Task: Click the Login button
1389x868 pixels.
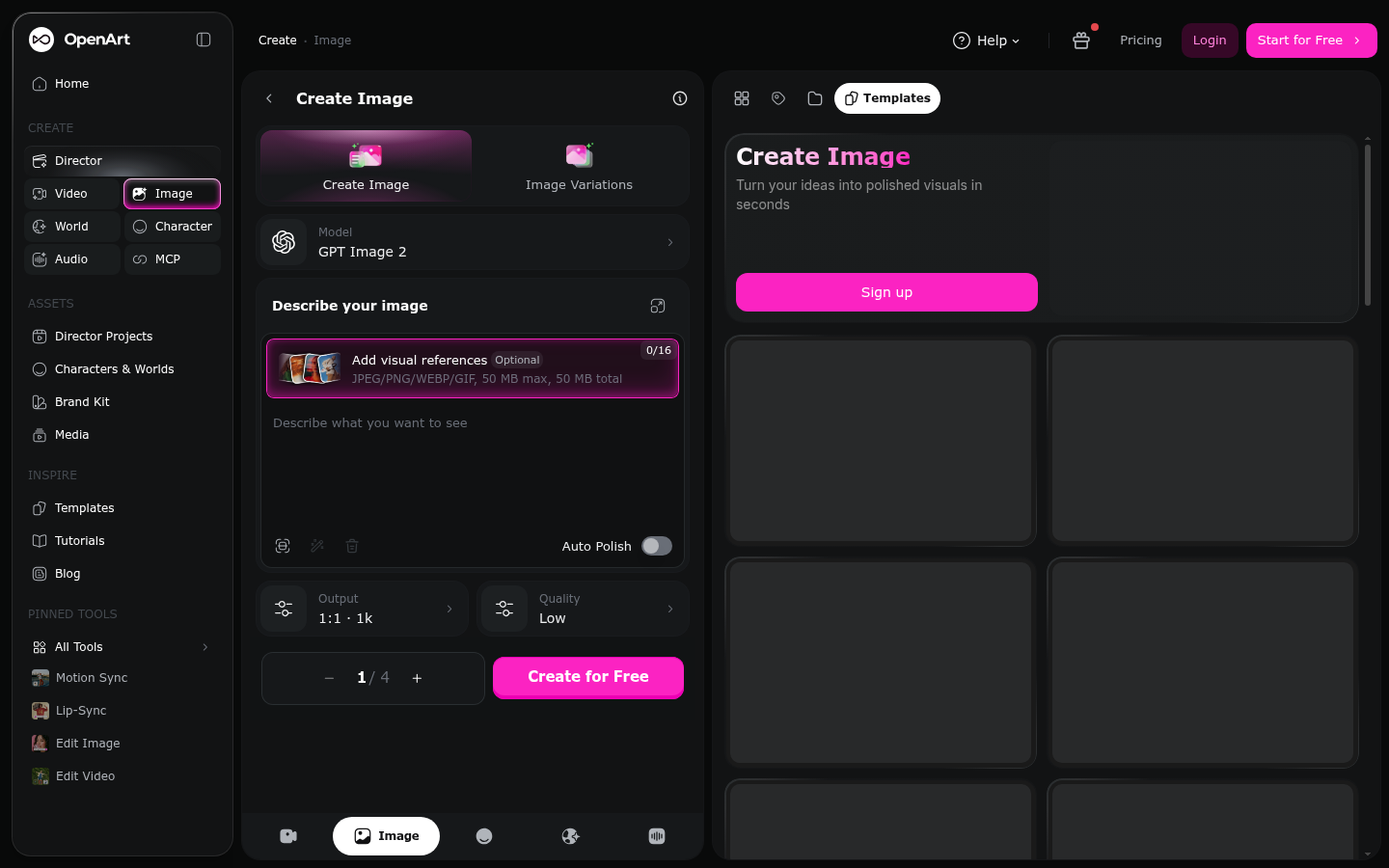Action: (x=1210, y=41)
